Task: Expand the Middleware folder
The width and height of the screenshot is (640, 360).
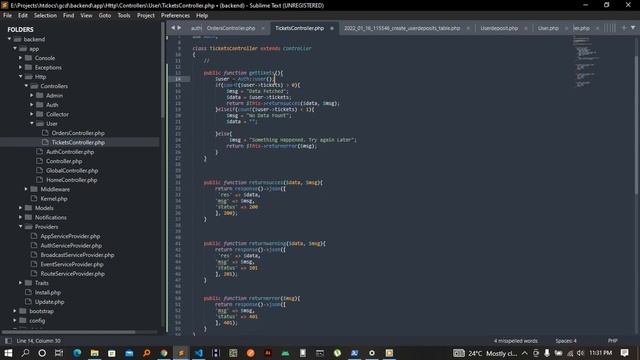Action: click(26, 189)
